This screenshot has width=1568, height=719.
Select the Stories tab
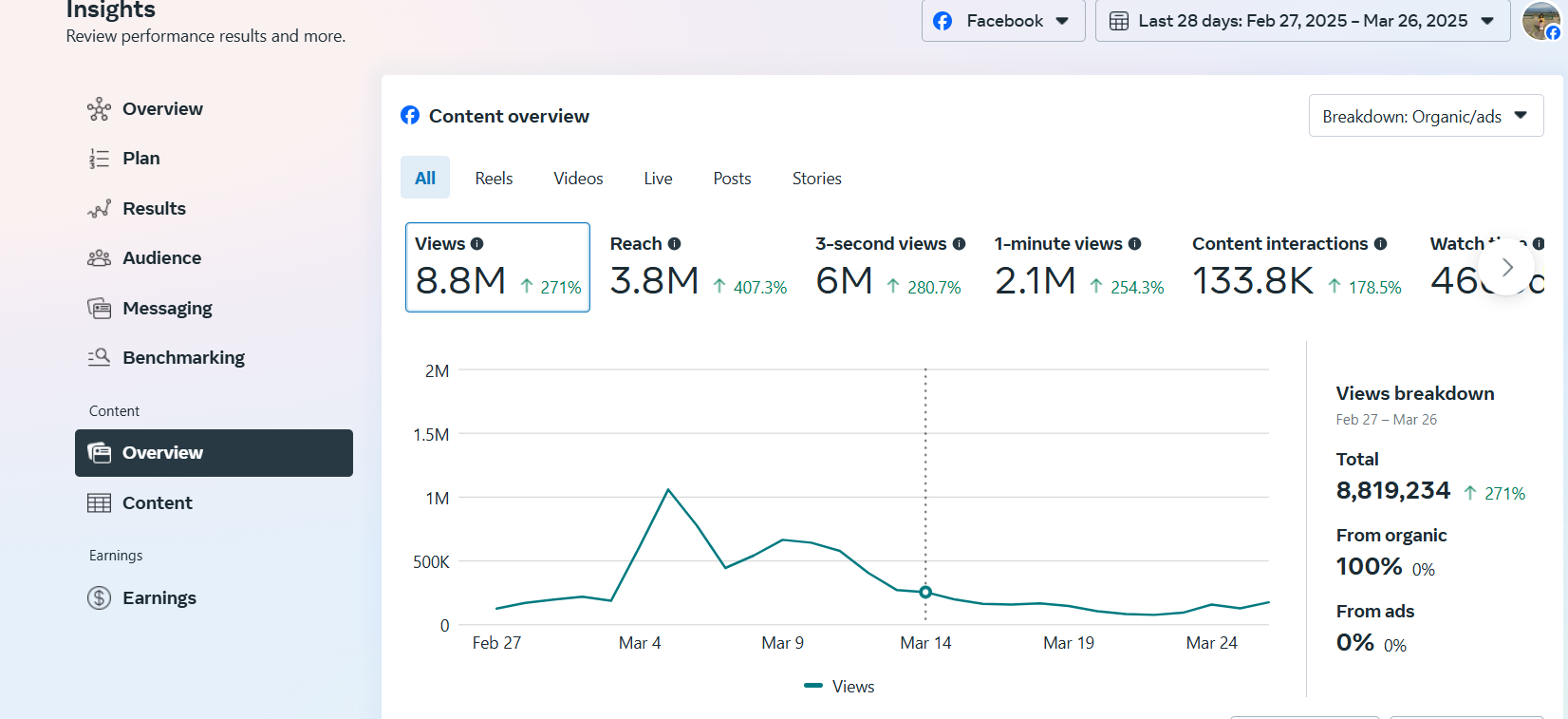(816, 179)
